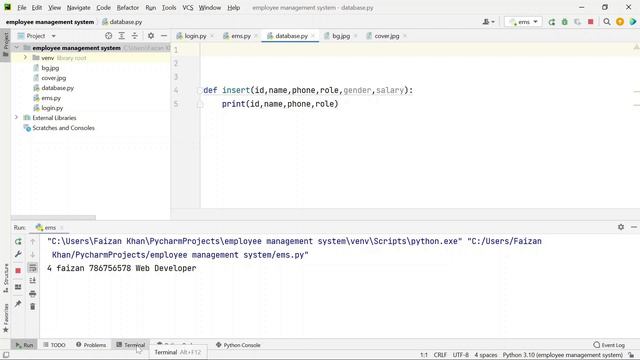Open the Problems tool window
The image size is (640, 360).
pyautogui.click(x=91, y=345)
